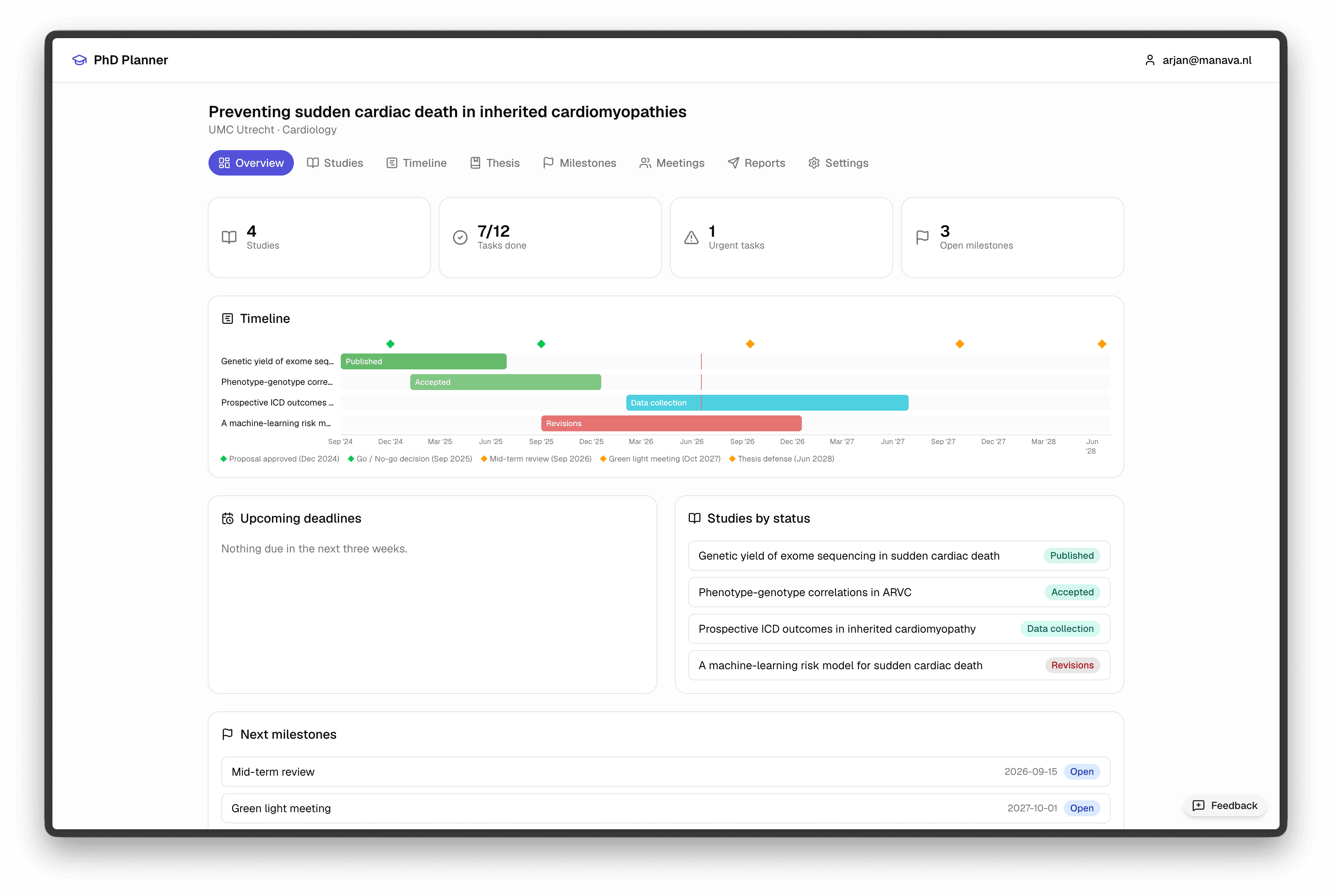
Task: Click the Open badge for Green light meeting
Action: [1082, 809]
